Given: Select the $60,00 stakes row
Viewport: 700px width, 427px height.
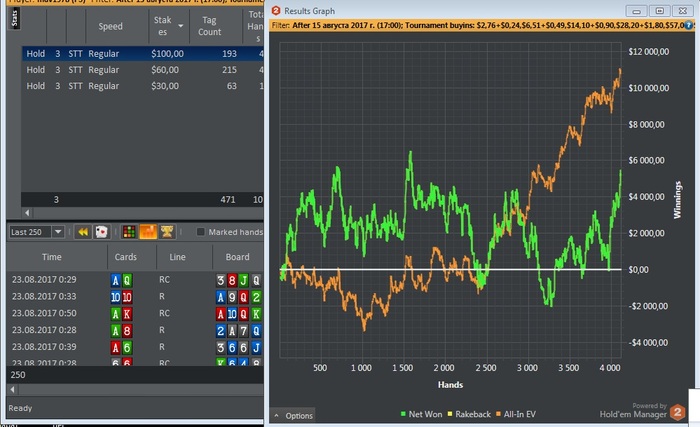Looking at the screenshot, I should point(143,70).
